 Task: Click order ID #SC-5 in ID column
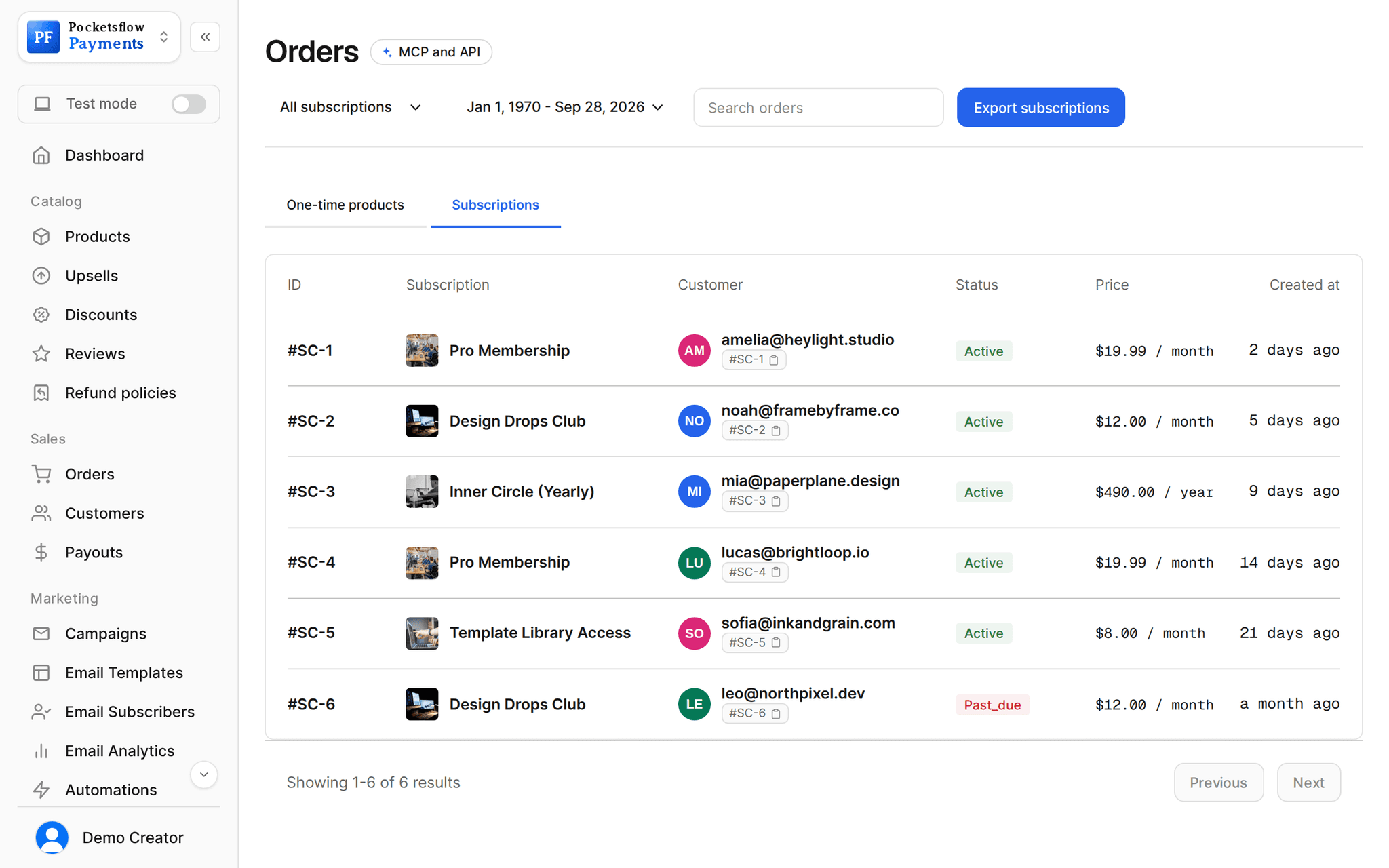point(311,633)
